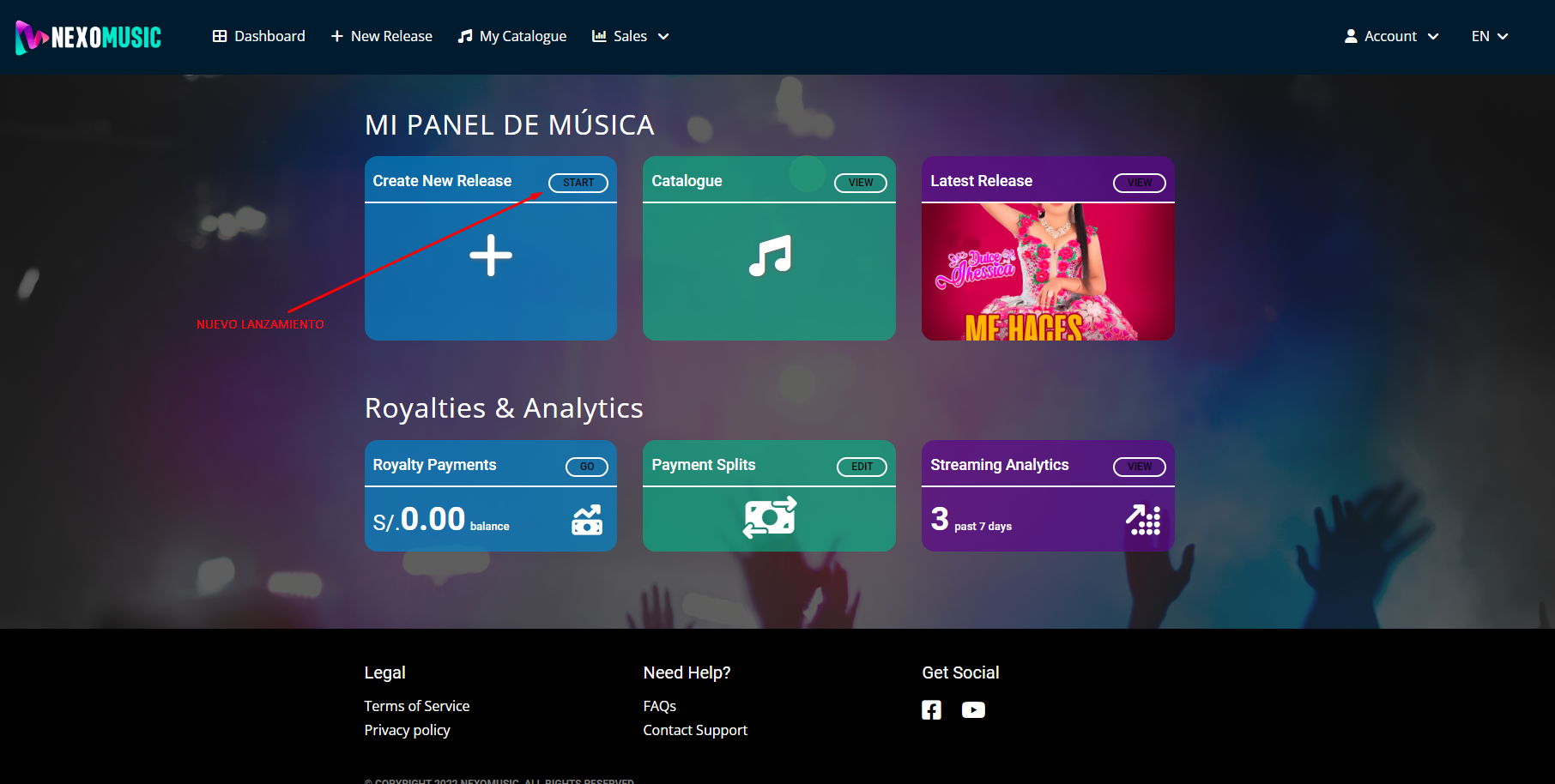Click the VIEW button on Streaming Analytics

[1140, 467]
